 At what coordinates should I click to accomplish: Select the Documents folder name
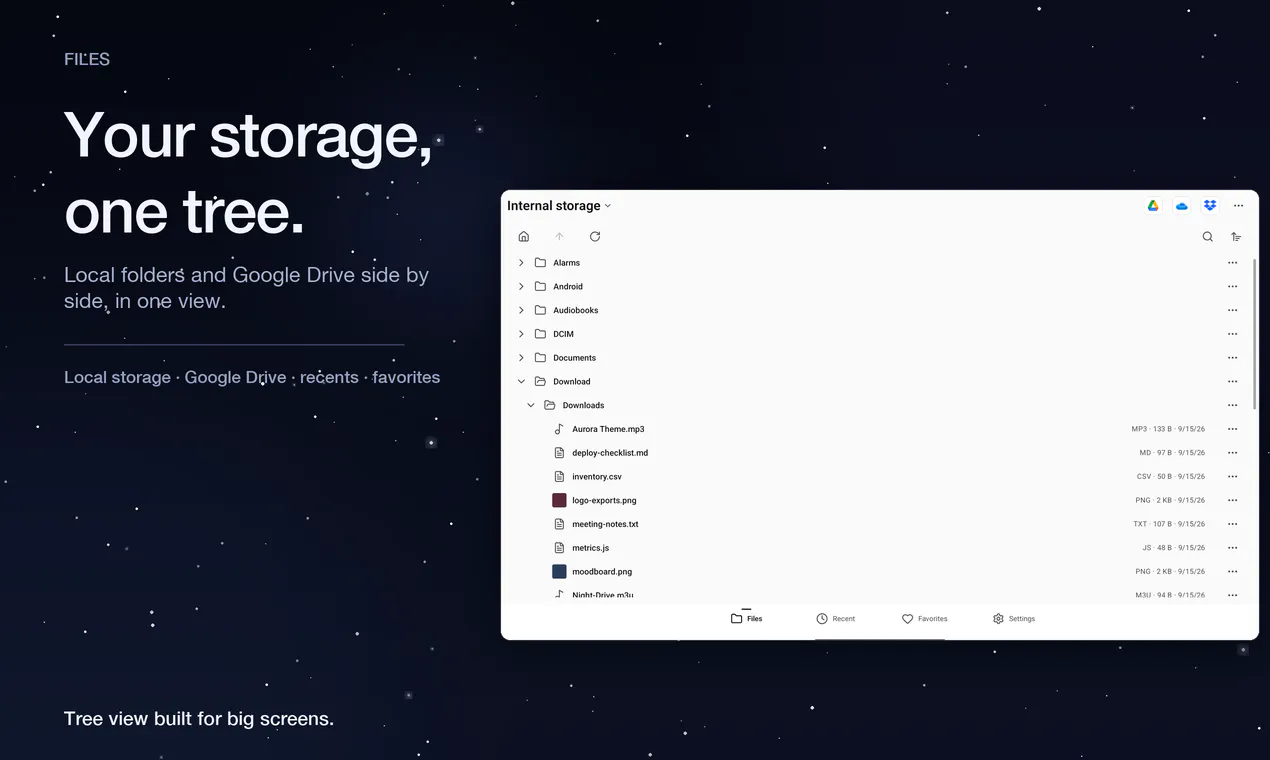pos(574,358)
